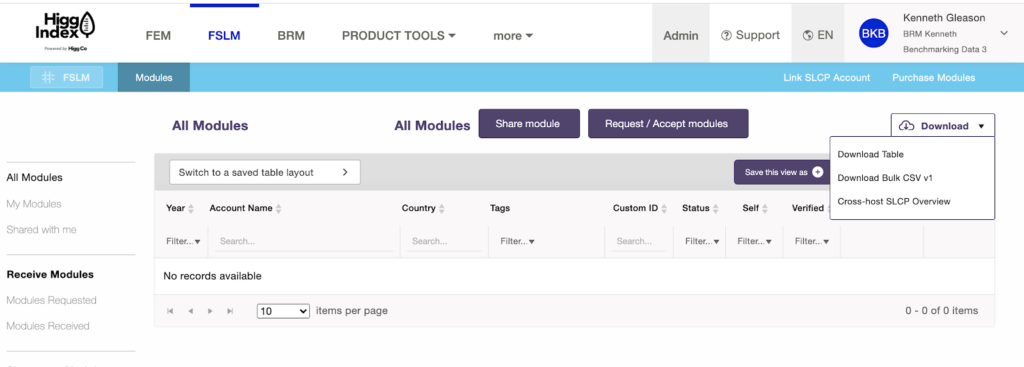Sort the Account Name column
The width and height of the screenshot is (1024, 367).
point(279,209)
